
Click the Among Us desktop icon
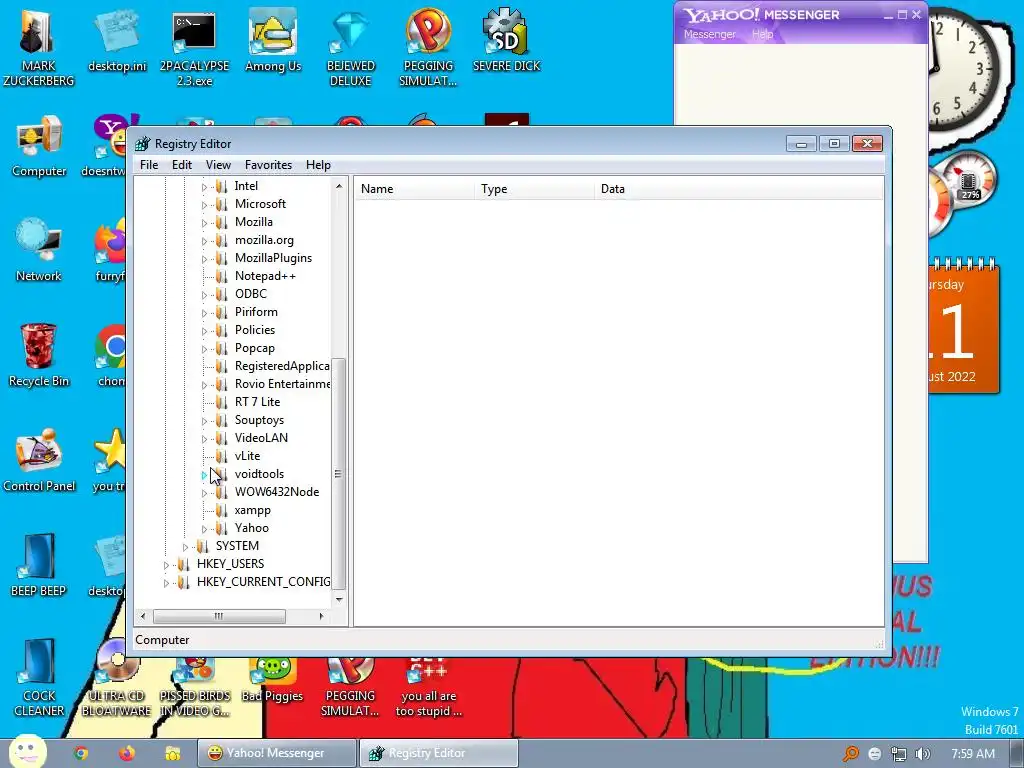click(273, 40)
